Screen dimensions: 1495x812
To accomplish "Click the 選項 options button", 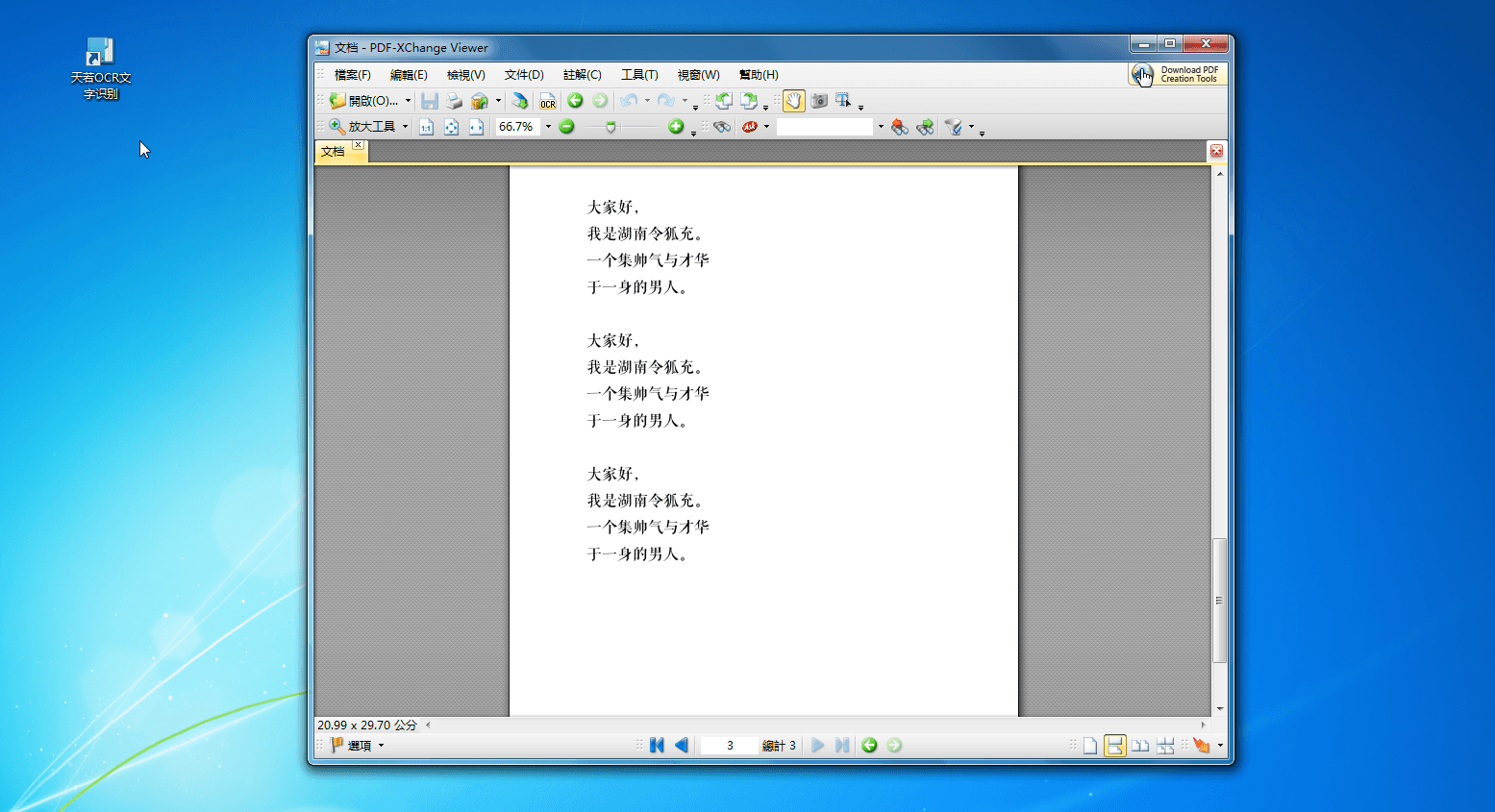I will coord(357,746).
